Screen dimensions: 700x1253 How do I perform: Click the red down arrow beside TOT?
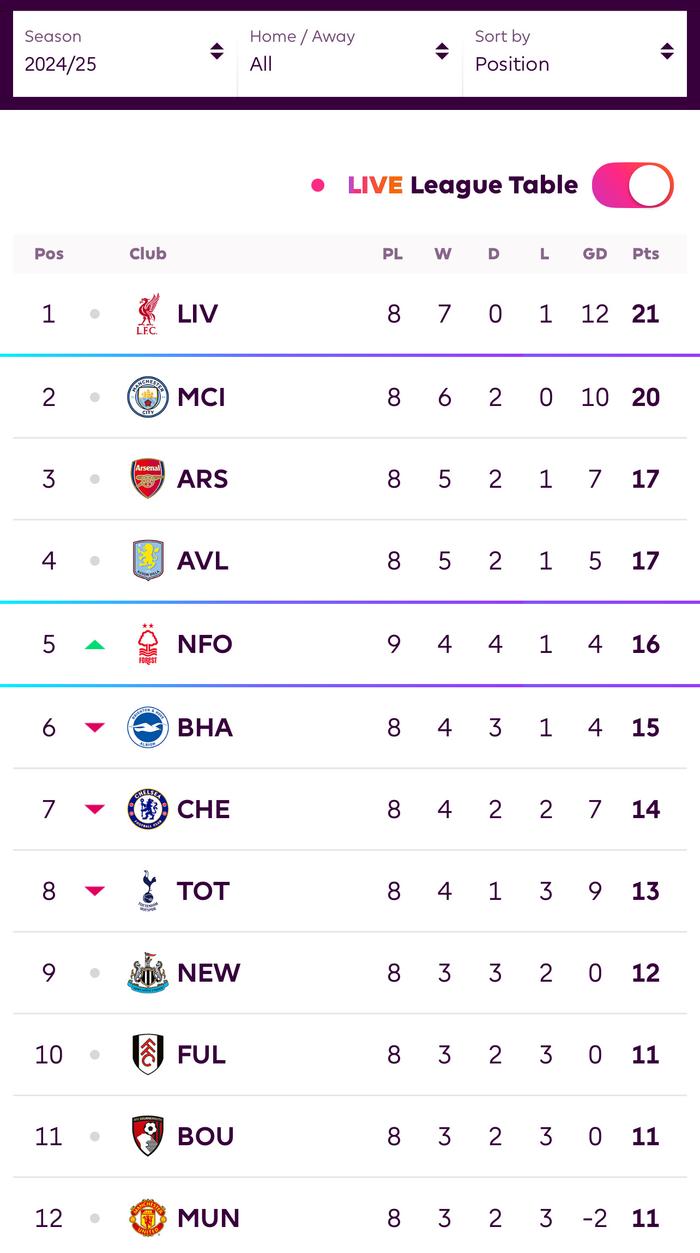coord(95,891)
